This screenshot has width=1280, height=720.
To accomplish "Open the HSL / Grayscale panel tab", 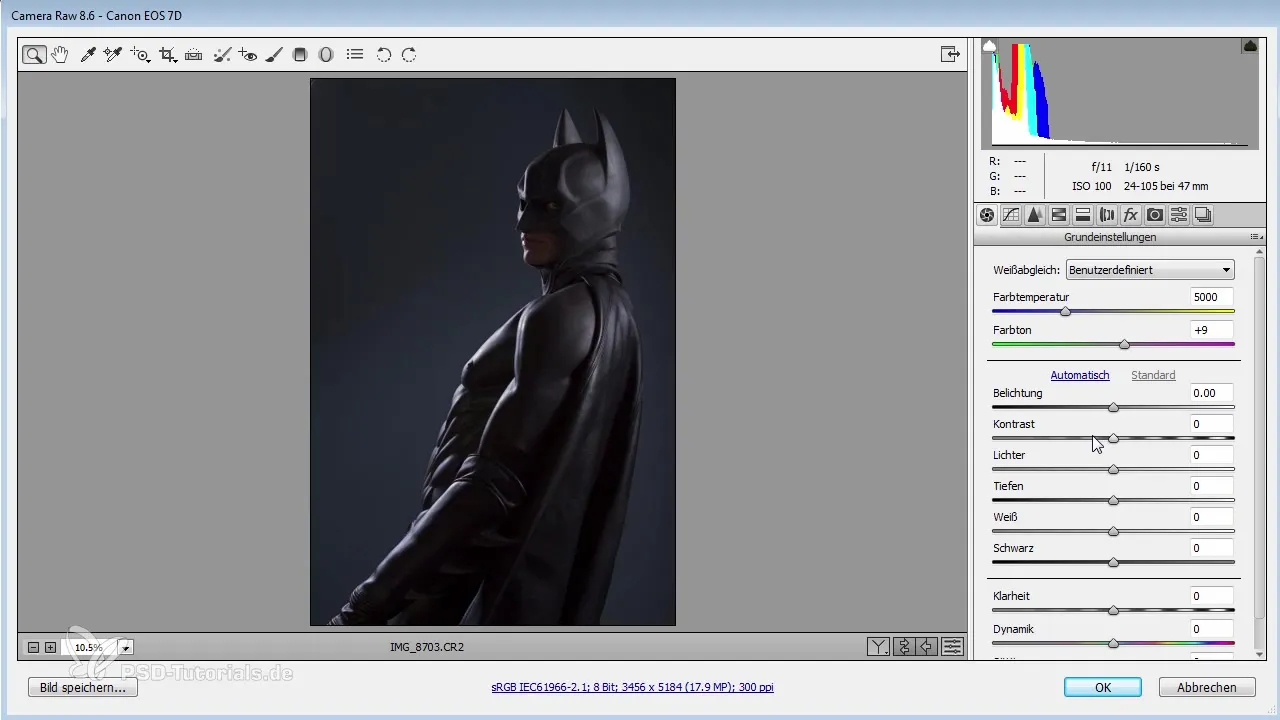I will click(x=1059, y=215).
